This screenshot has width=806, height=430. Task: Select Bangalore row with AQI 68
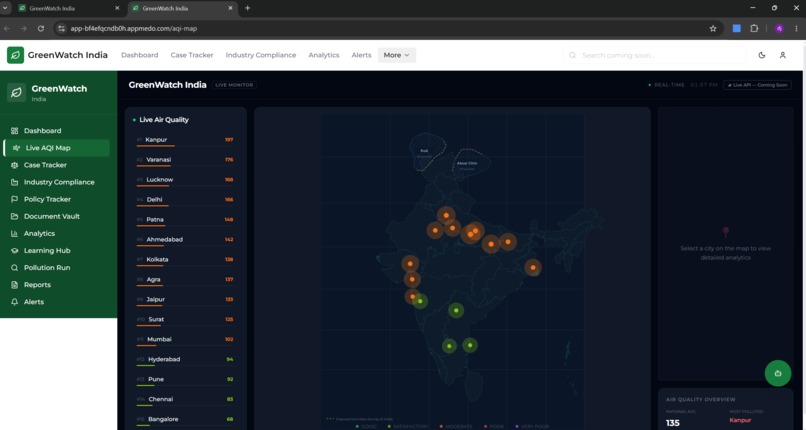tap(185, 420)
